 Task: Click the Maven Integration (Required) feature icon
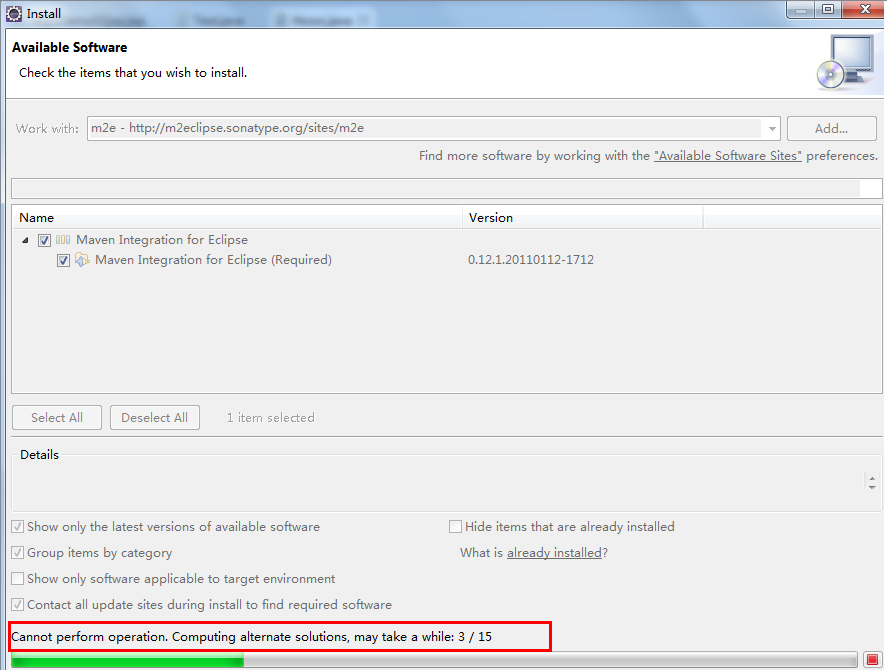[x=82, y=260]
